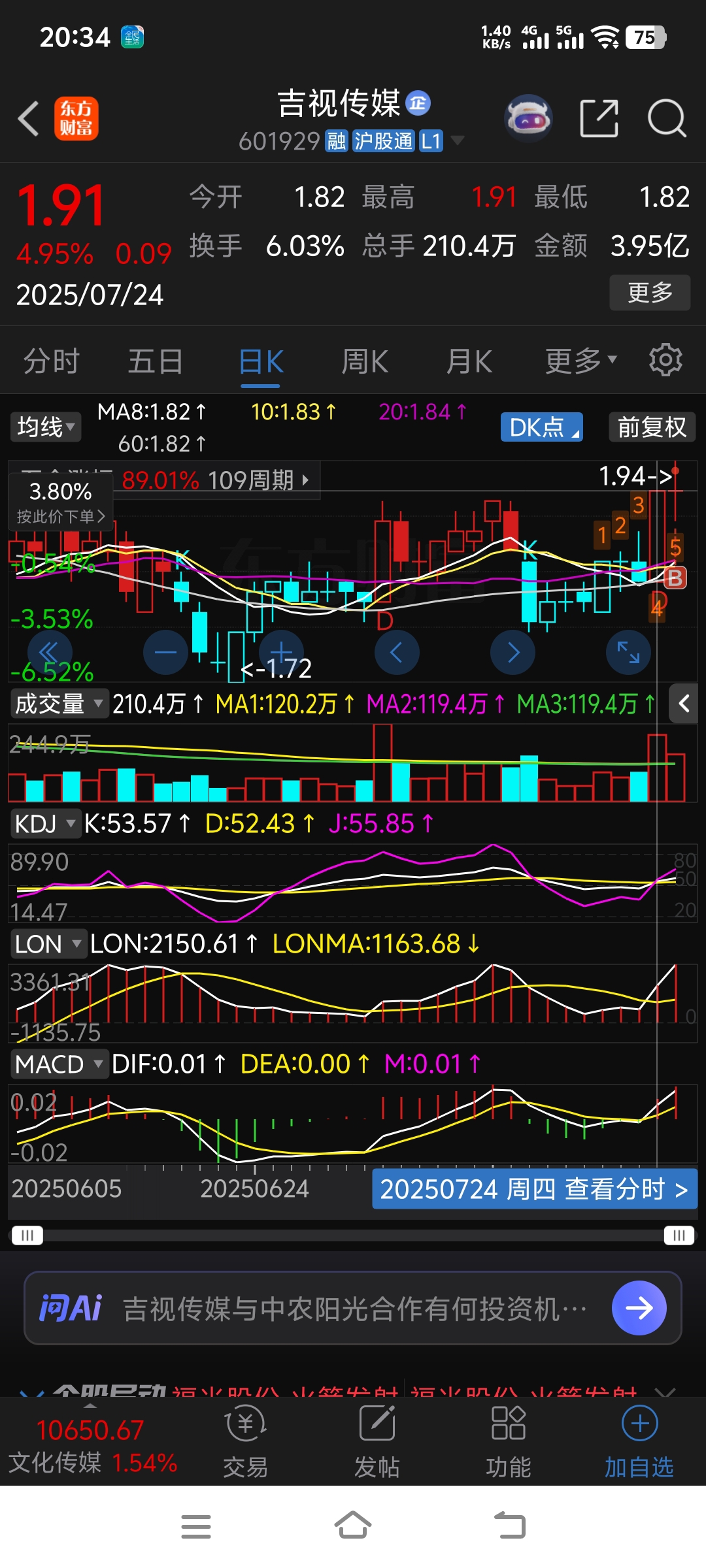Tap the current price 1.91
Viewport: 706px width, 1568px height.
tap(61, 205)
